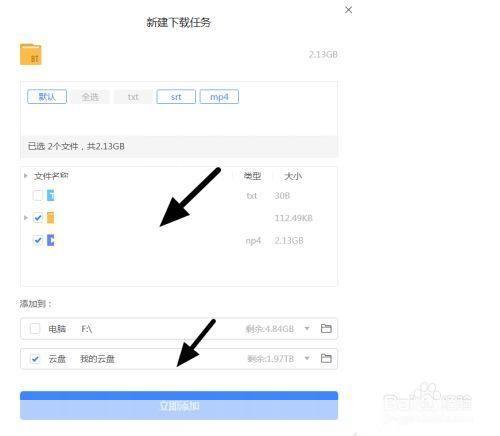Viewport: 500px width, 436px height.
Task: Click the txt file icon
Action: (x=50, y=195)
